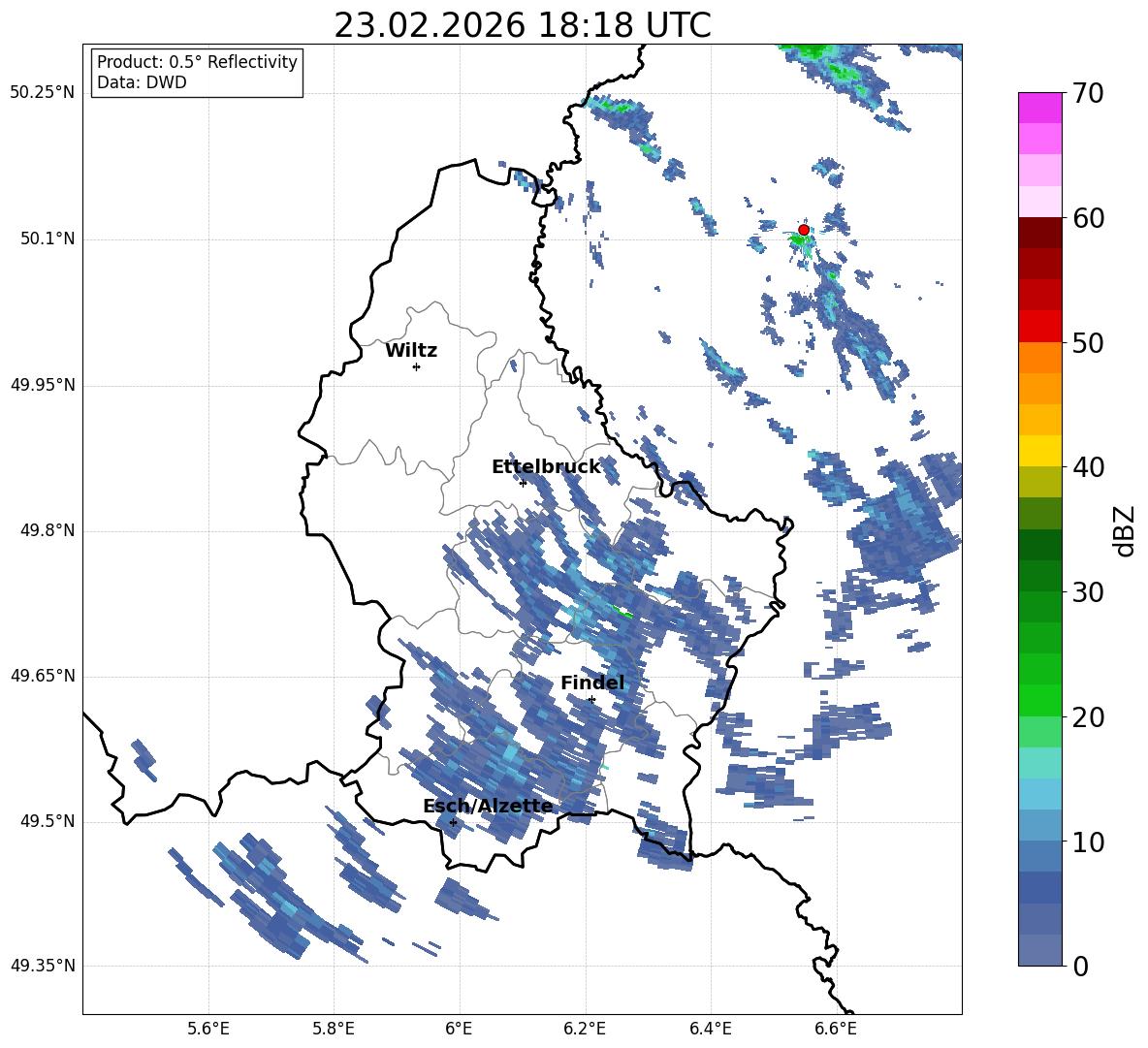The image size is (1148, 1048).
Task: Click the 50.25°N latitude label
Action: (43, 93)
